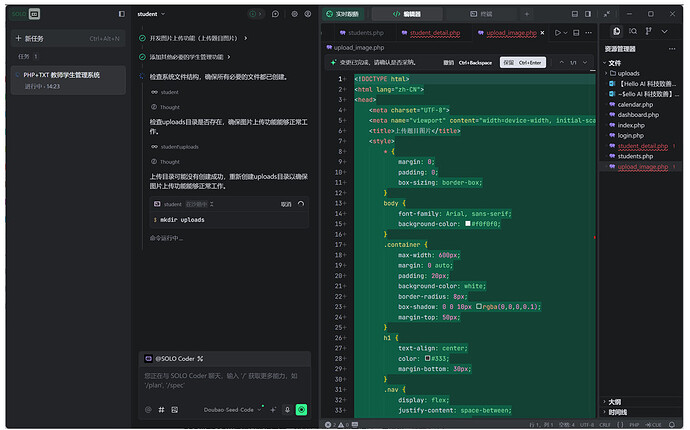The height and width of the screenshot is (430, 690).
Task: Expand the uploads folder in file tree
Action: tap(627, 73)
